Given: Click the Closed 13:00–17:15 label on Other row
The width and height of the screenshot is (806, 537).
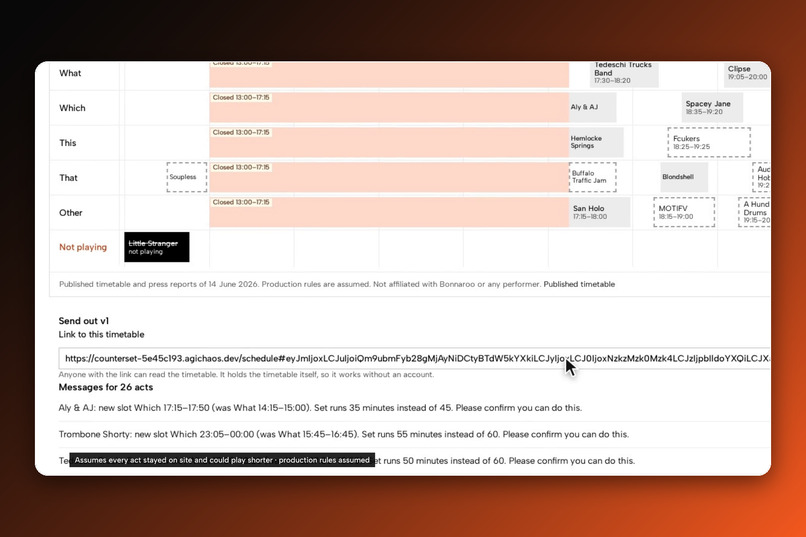Looking at the screenshot, I should (241, 202).
